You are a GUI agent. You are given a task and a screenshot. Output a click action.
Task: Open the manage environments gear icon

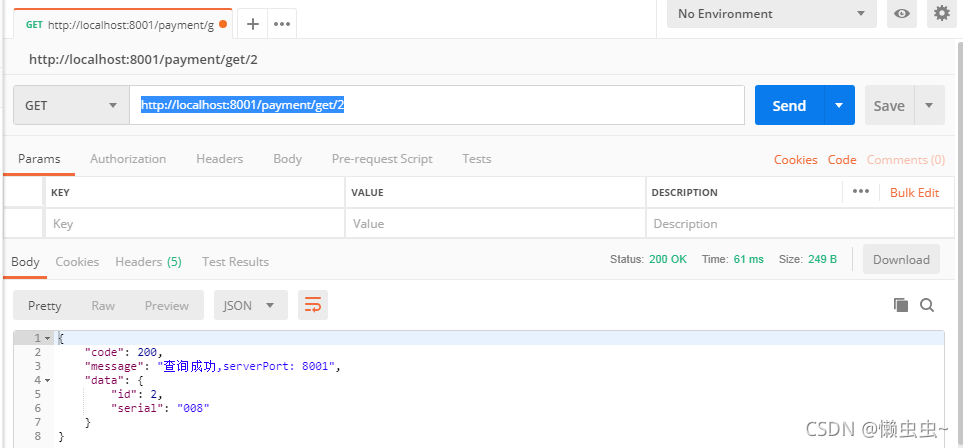coord(942,14)
